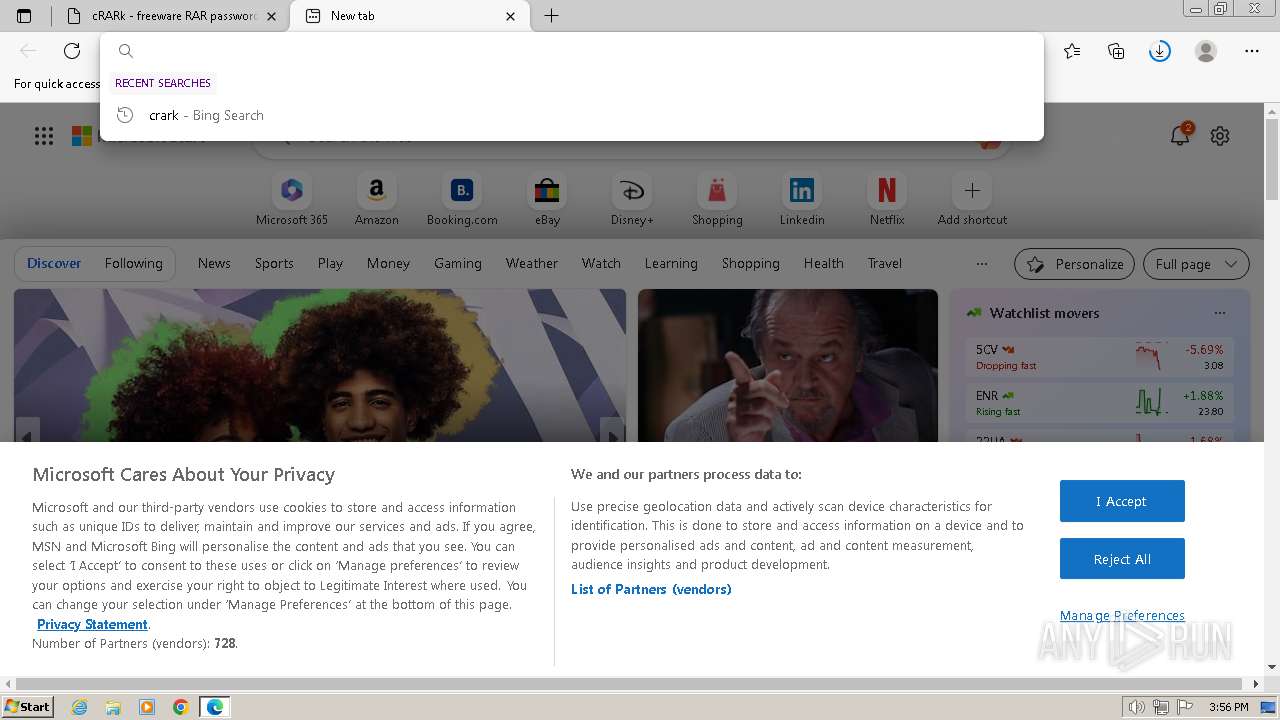Open the 5CV stock row

pos(1100,357)
